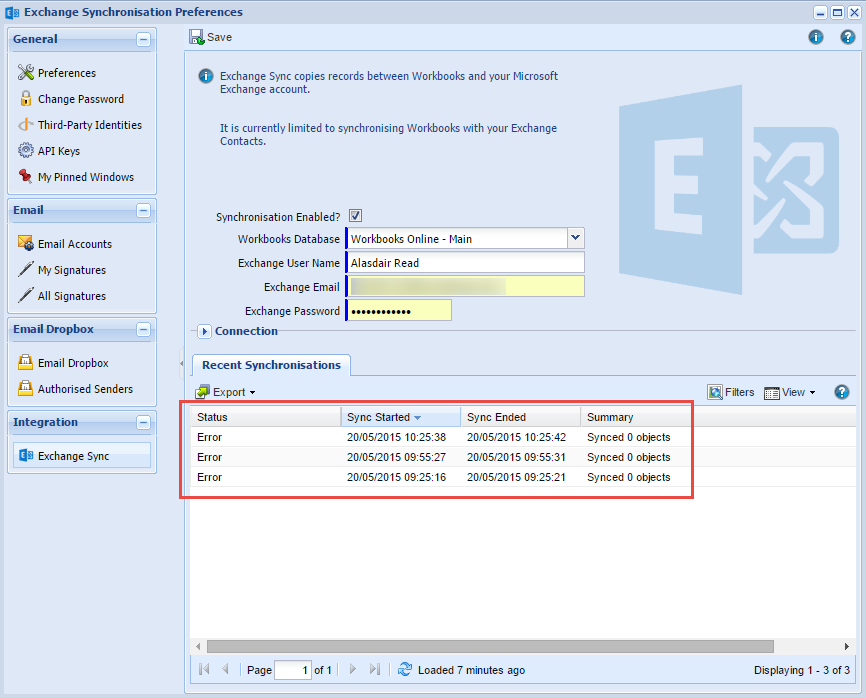The height and width of the screenshot is (698, 866).
Task: Go to the first page of results
Action: [x=204, y=669]
